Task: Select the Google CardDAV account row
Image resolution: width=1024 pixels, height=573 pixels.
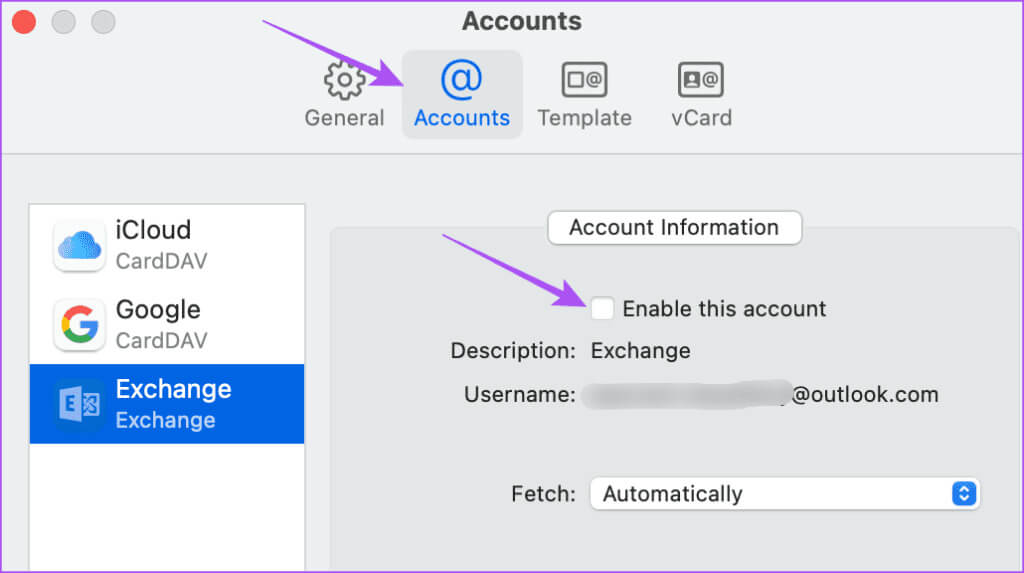Action: point(167,325)
